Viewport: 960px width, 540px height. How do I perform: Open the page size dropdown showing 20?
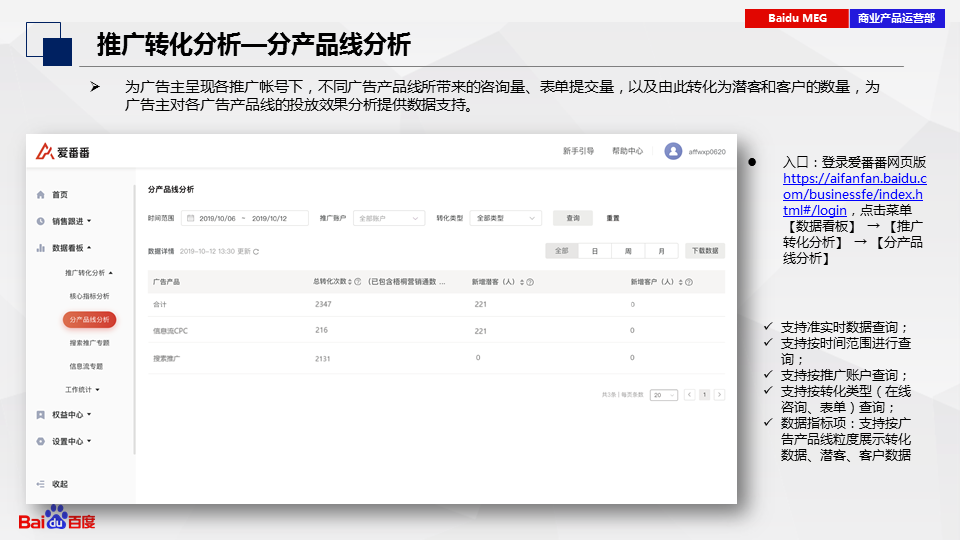click(663, 395)
